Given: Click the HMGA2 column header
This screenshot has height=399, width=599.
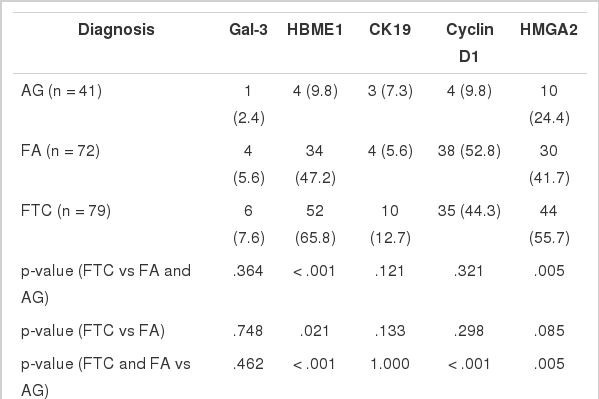Looking at the screenshot, I should pyautogui.click(x=549, y=29).
